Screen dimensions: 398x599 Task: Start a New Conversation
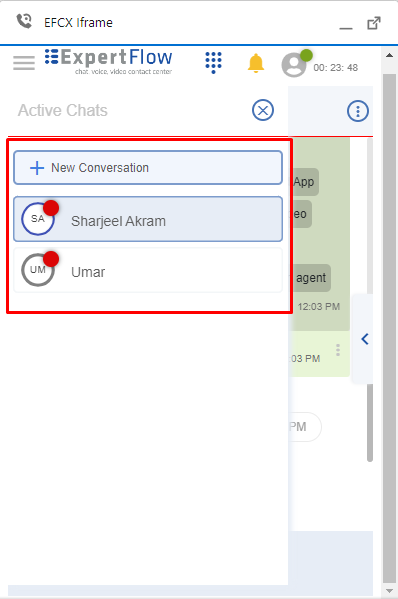[x=148, y=167]
